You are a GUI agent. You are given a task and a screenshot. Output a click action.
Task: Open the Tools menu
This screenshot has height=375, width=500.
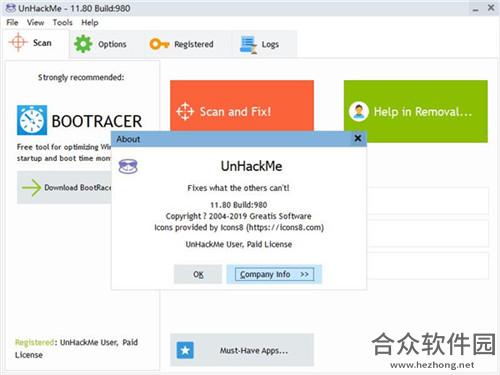coord(62,23)
